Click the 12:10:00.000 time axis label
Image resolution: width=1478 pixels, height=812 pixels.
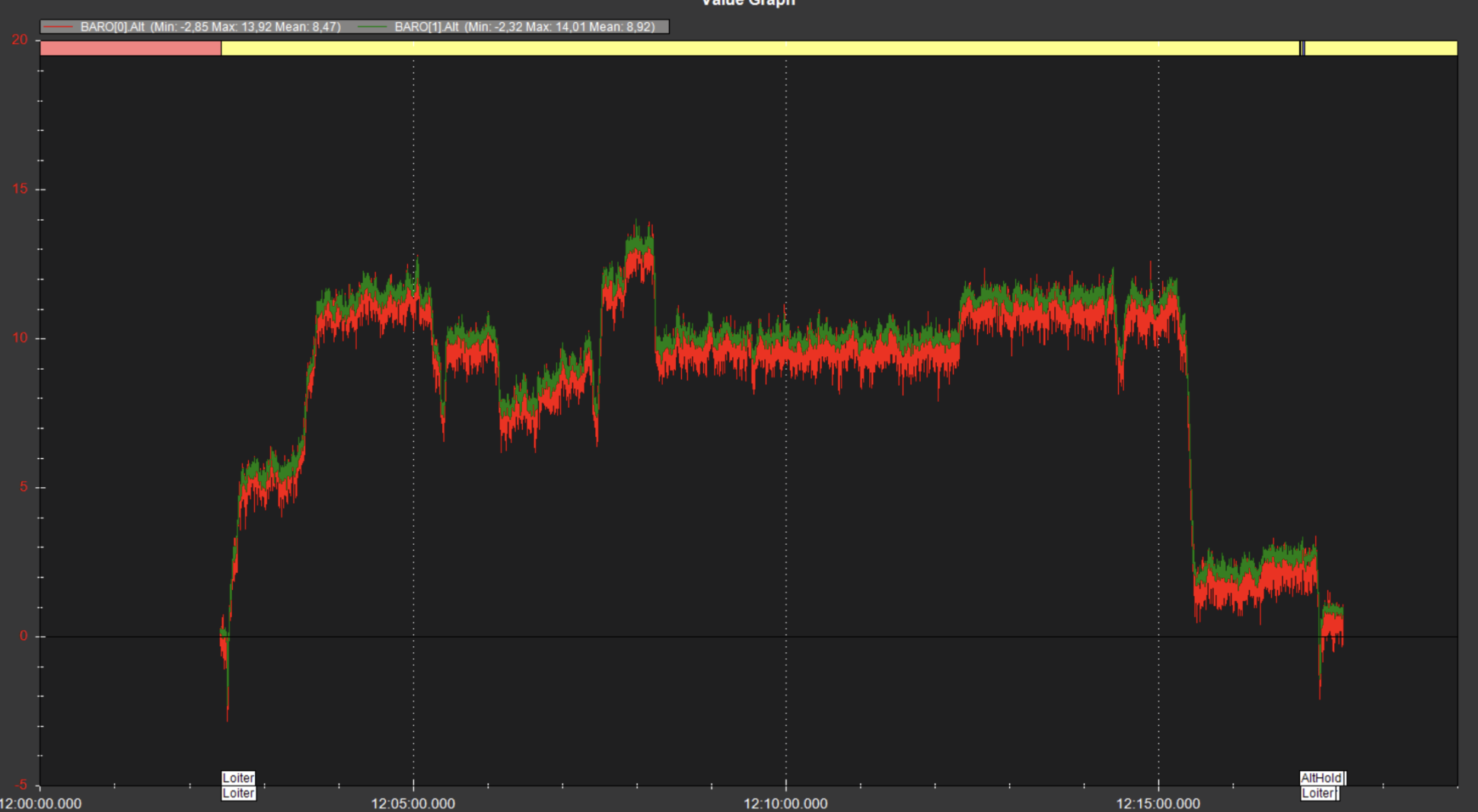785,804
